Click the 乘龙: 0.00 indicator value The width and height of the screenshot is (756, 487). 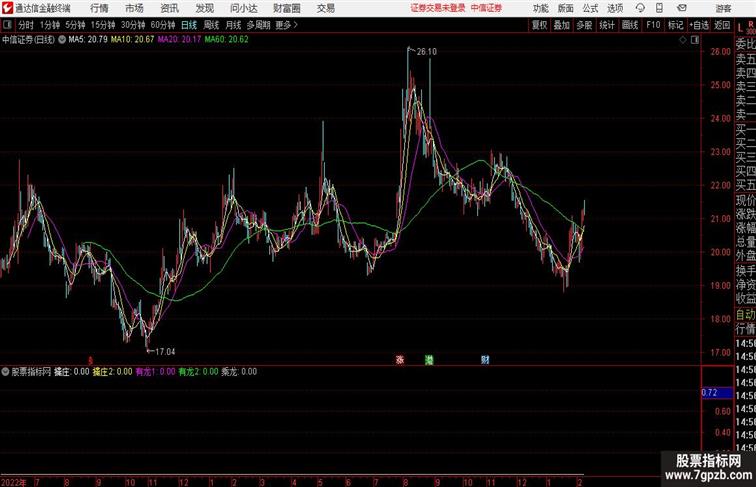pos(239,372)
